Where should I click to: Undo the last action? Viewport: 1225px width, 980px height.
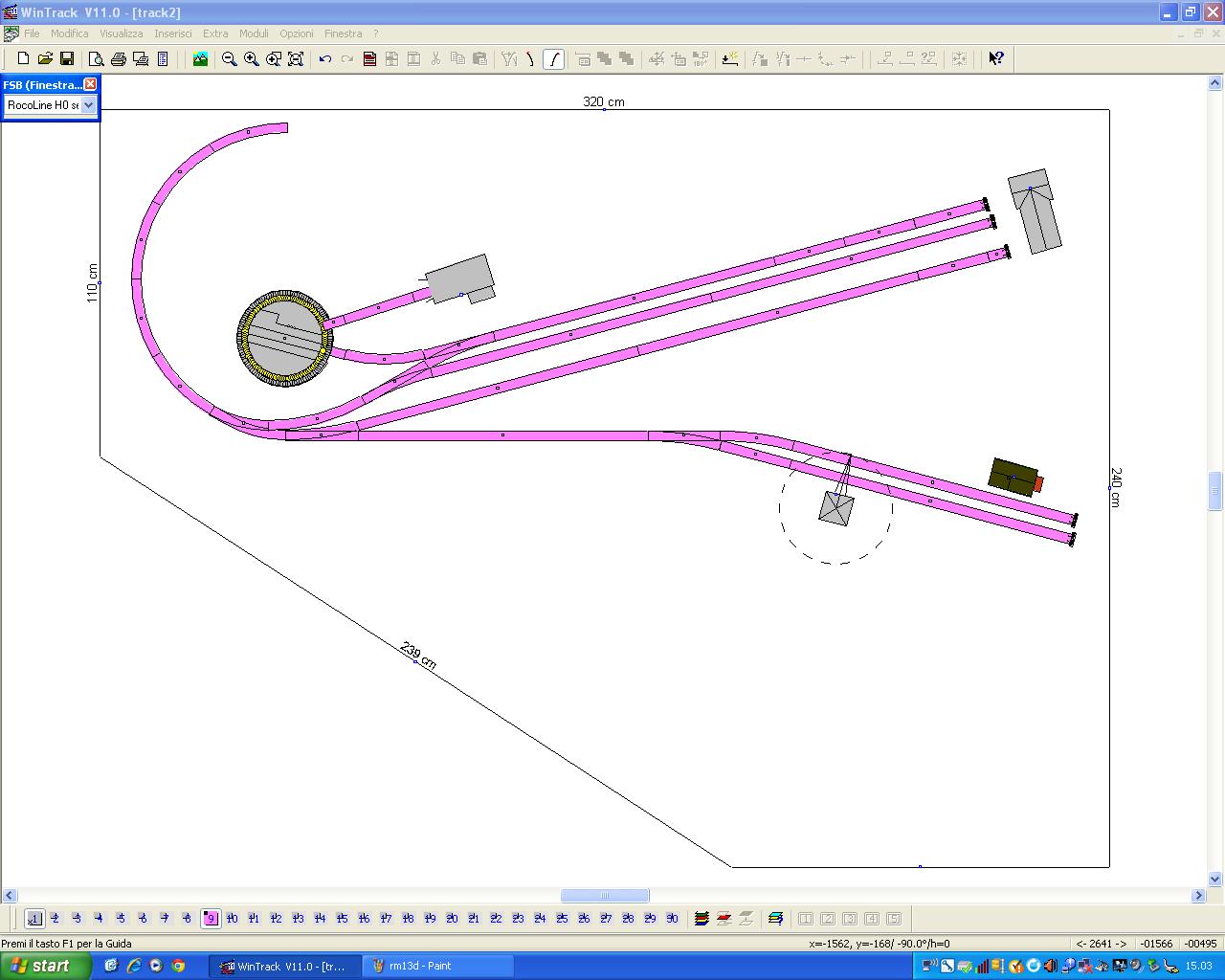325,58
